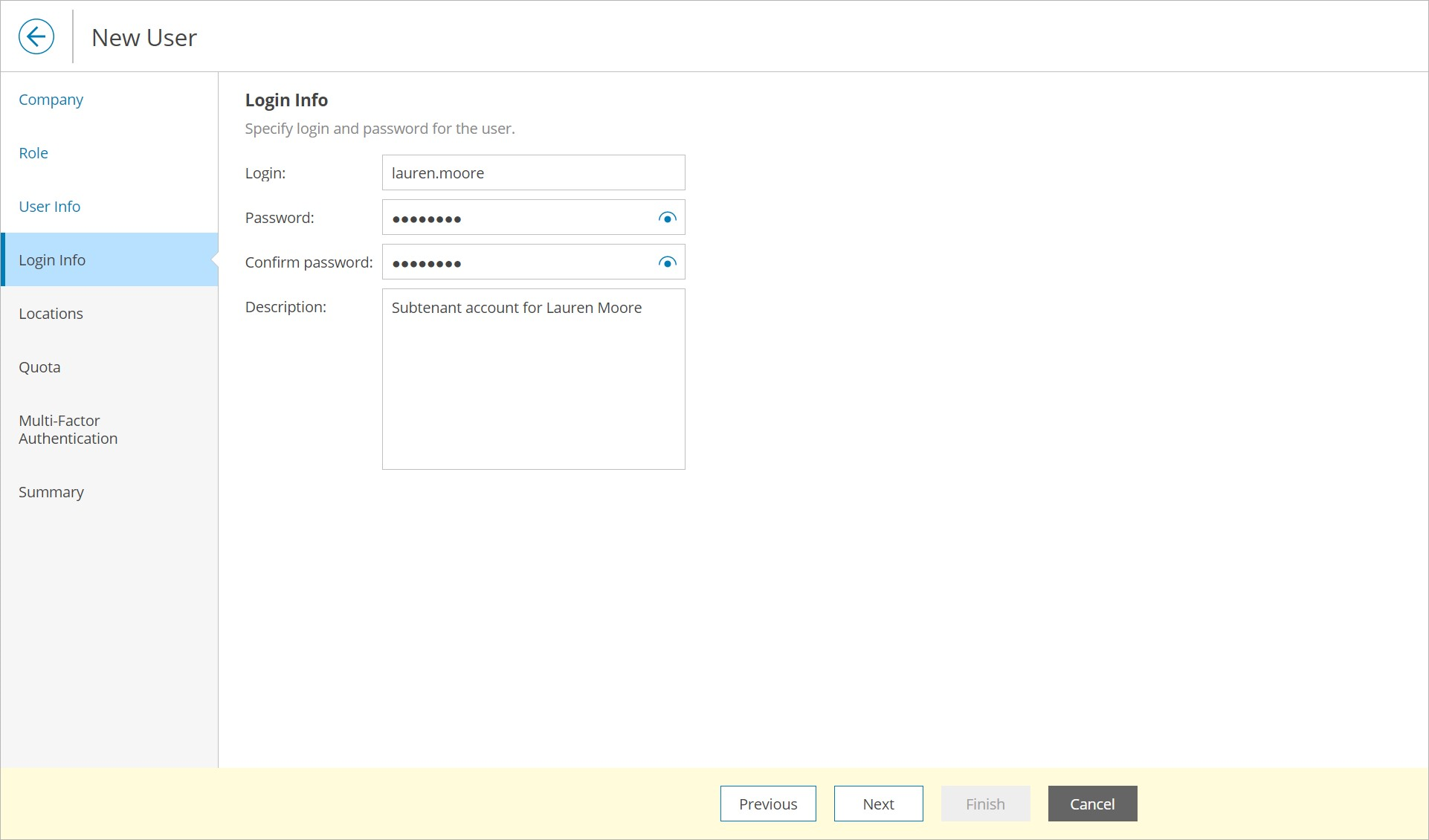Show the Password field characters
The height and width of the screenshot is (840, 1429).
point(667,218)
